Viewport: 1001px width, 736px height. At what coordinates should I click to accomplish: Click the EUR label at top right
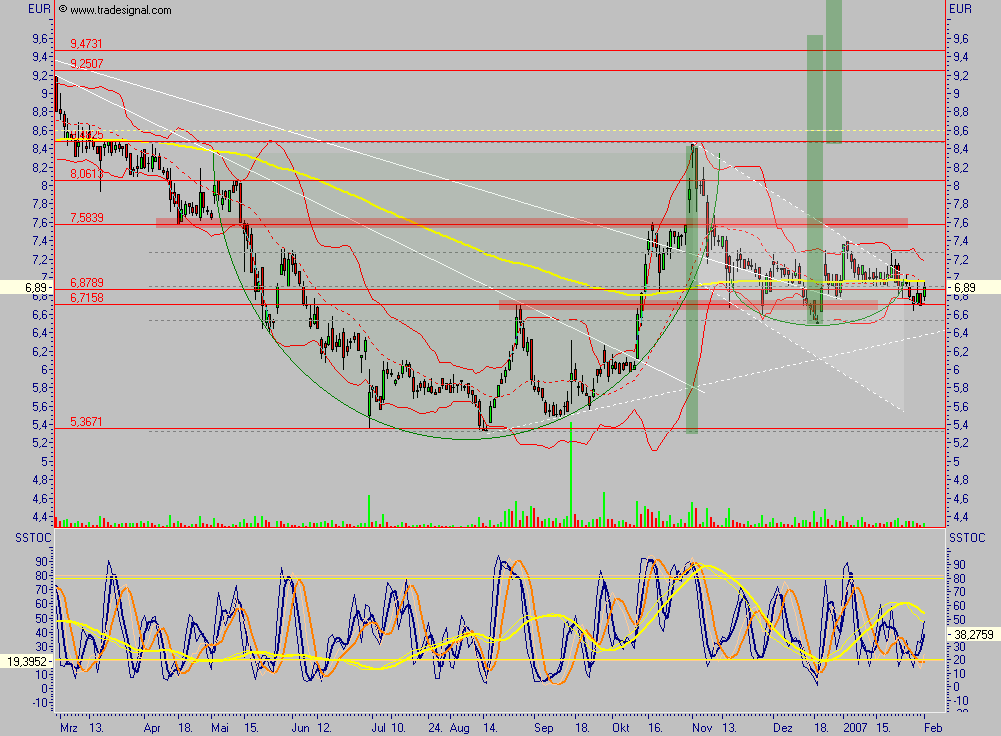click(x=960, y=9)
